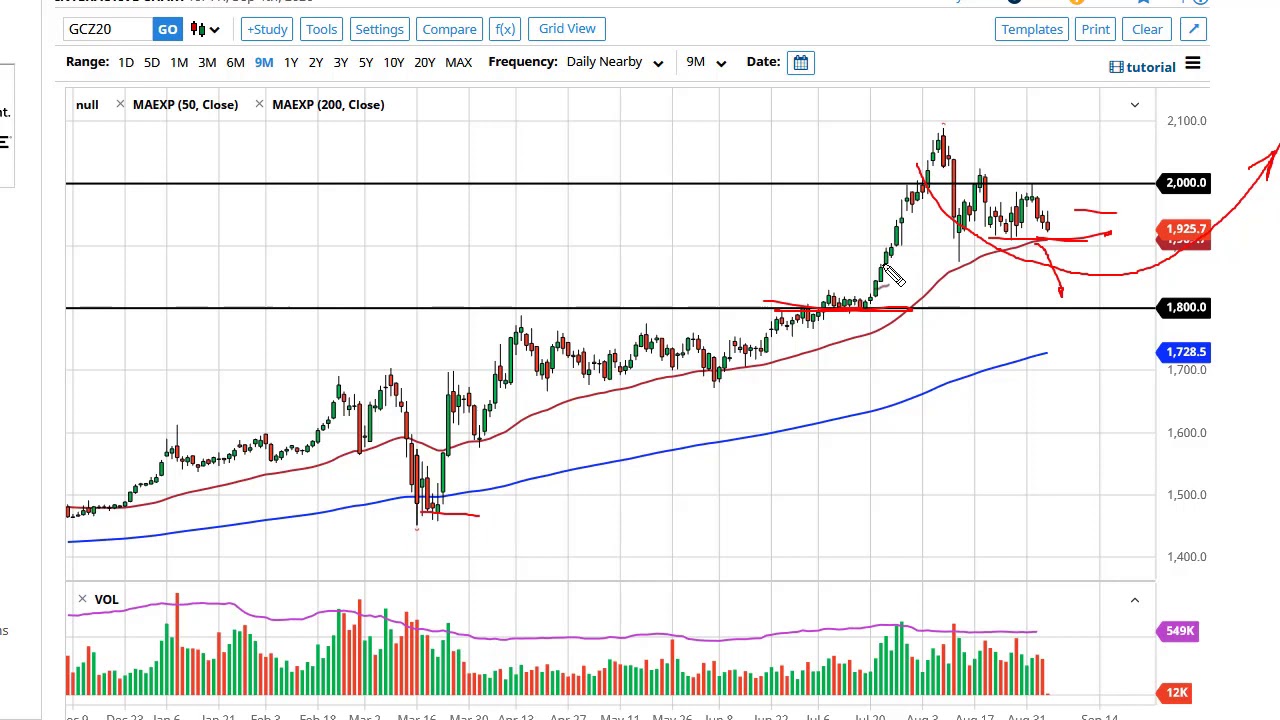The width and height of the screenshot is (1280, 720).
Task: Remove the MAEXP (50, Close) indicator
Action: [x=120, y=104]
